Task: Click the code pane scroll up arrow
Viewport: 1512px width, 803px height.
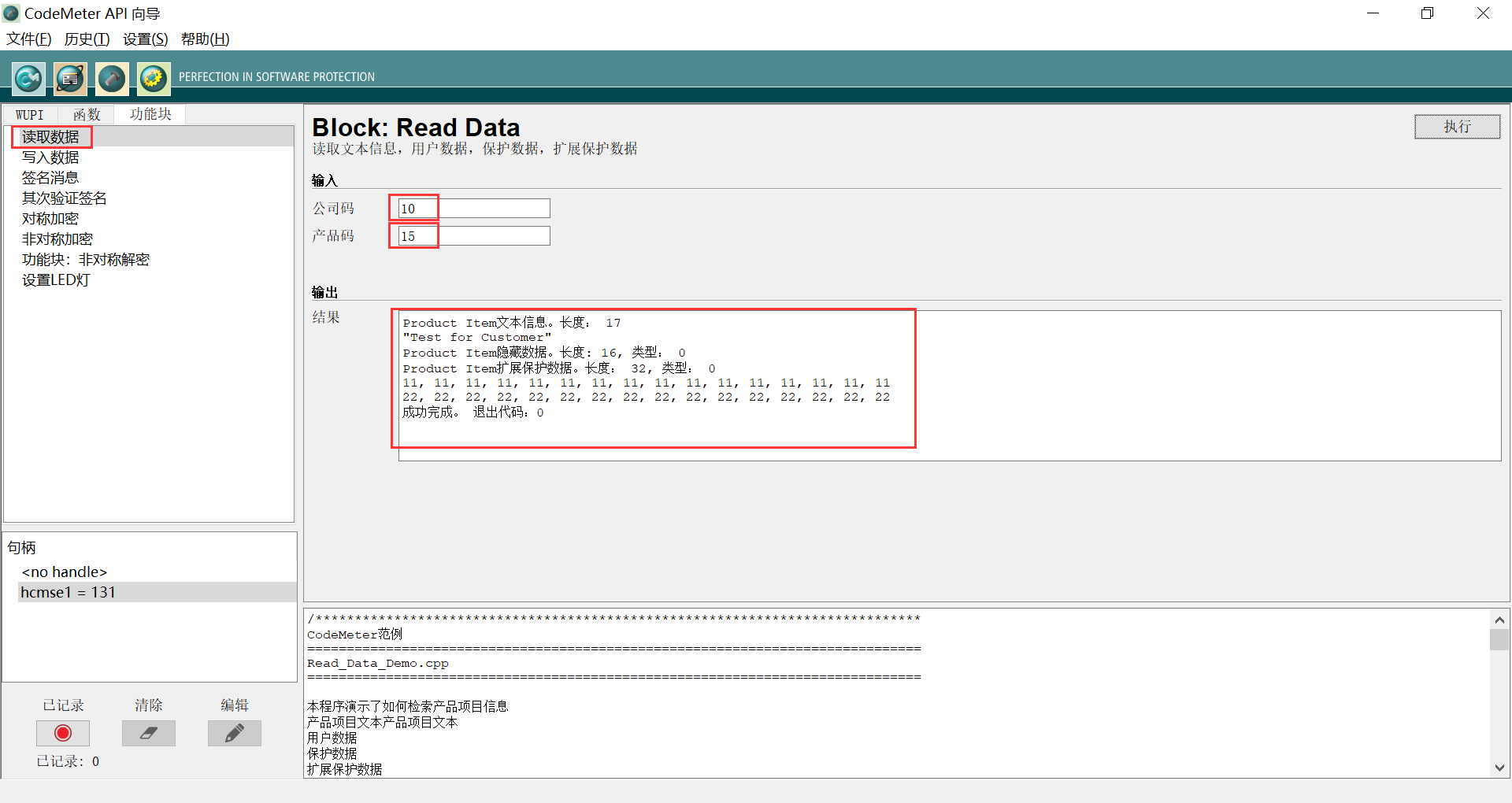Action: 1499,620
